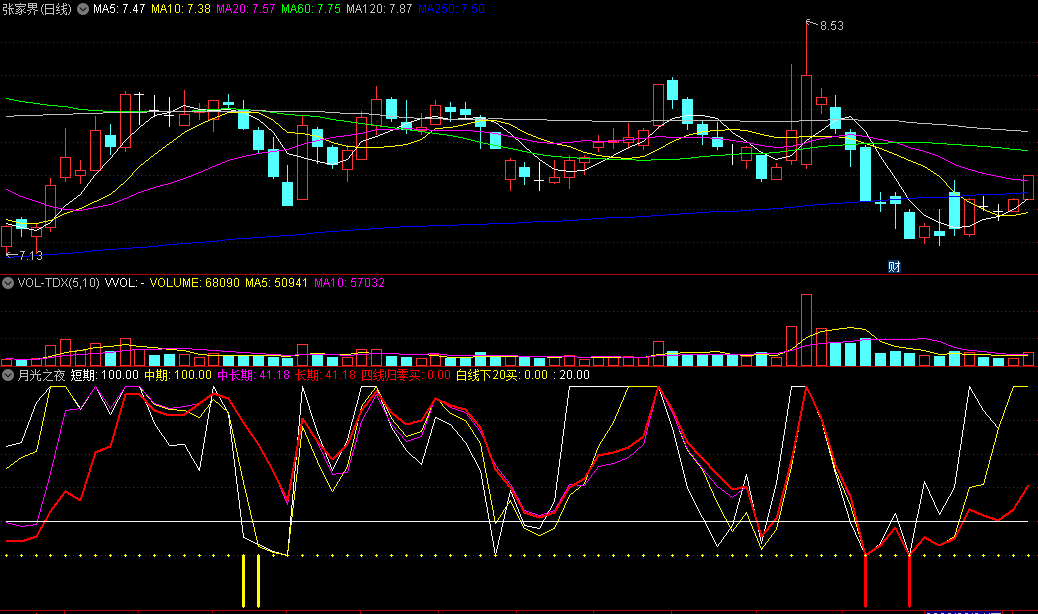Click the VOLUME: 68090 value
This screenshot has height=614, width=1038.
[195, 283]
